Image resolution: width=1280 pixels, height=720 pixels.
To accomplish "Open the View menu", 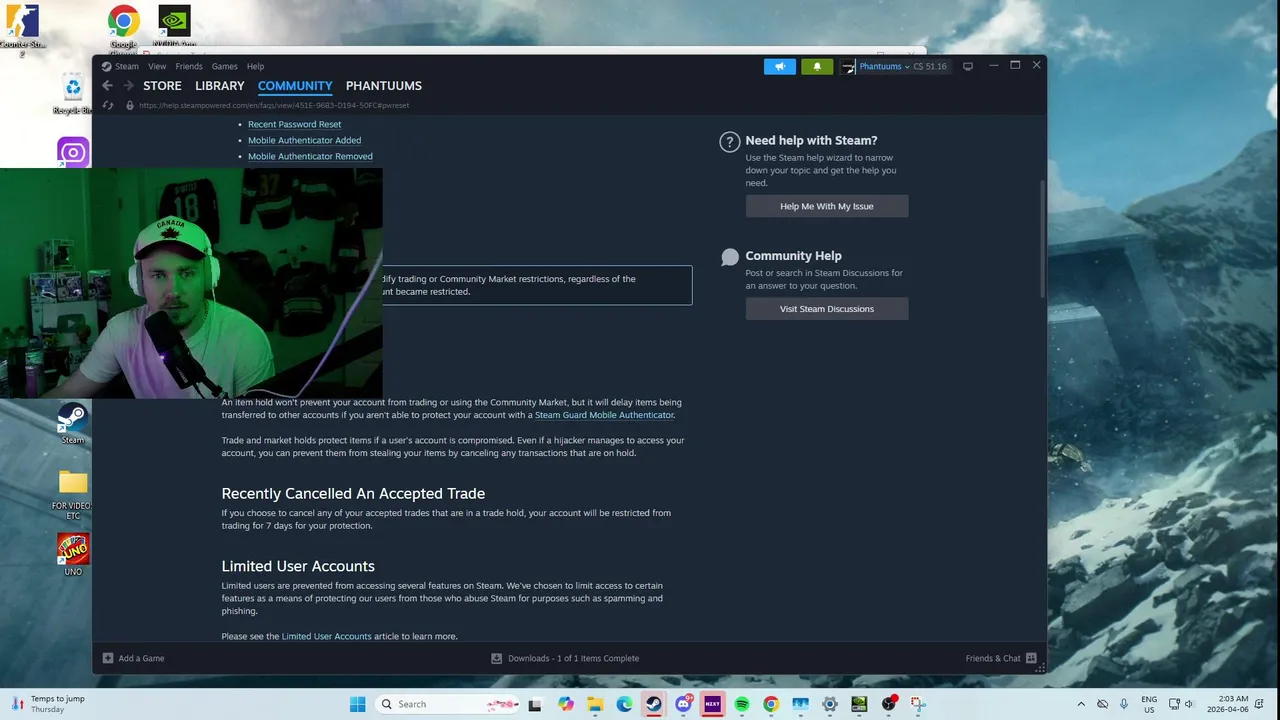I will (x=157, y=66).
